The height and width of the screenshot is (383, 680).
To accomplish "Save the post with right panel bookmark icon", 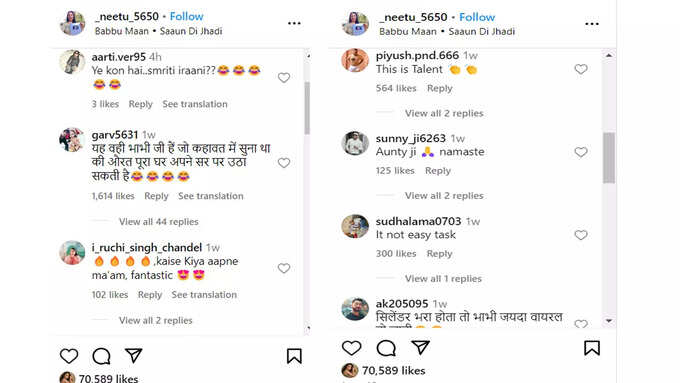I will (x=592, y=348).
